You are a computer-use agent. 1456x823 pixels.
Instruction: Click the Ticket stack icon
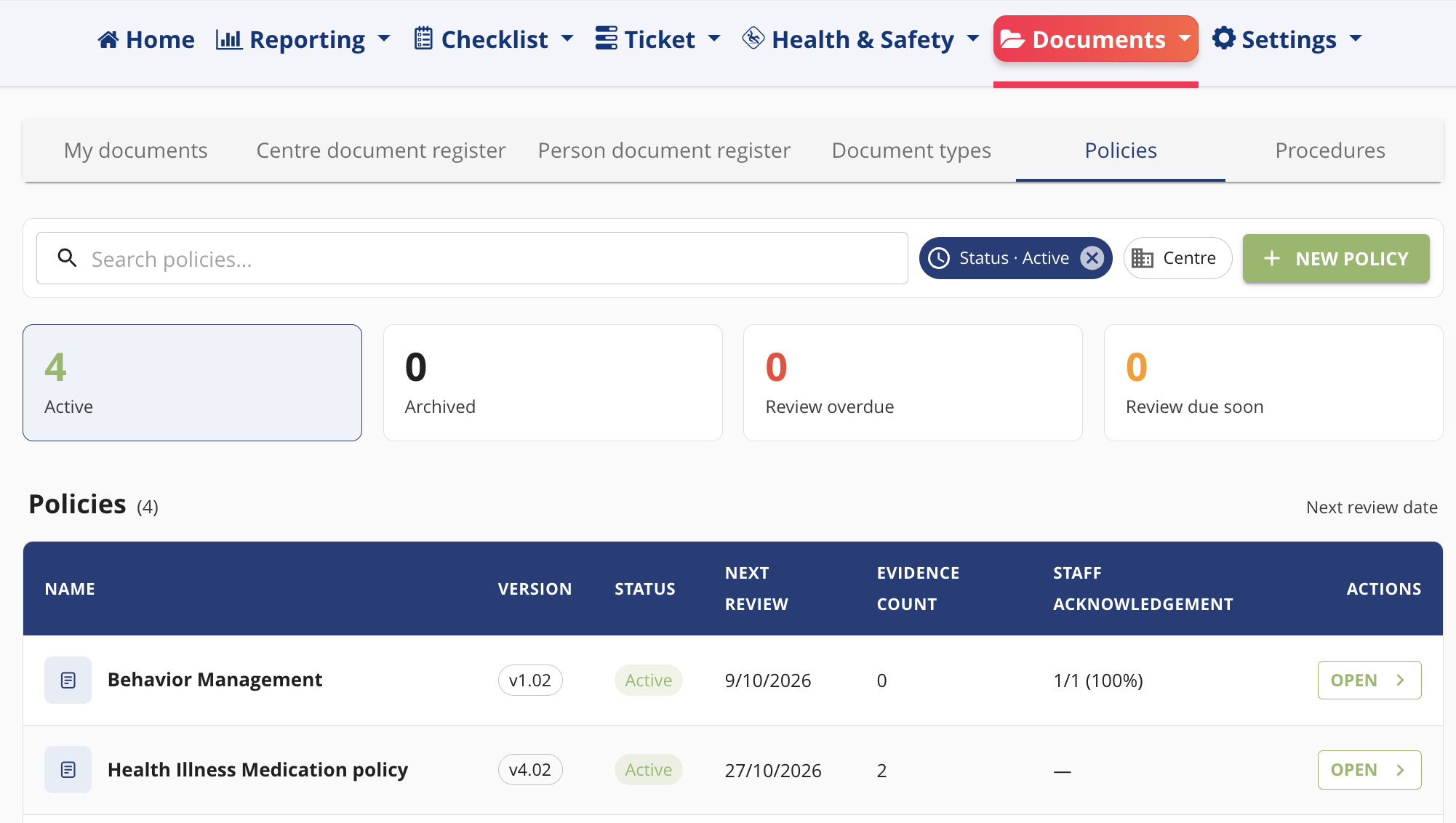[x=606, y=39]
